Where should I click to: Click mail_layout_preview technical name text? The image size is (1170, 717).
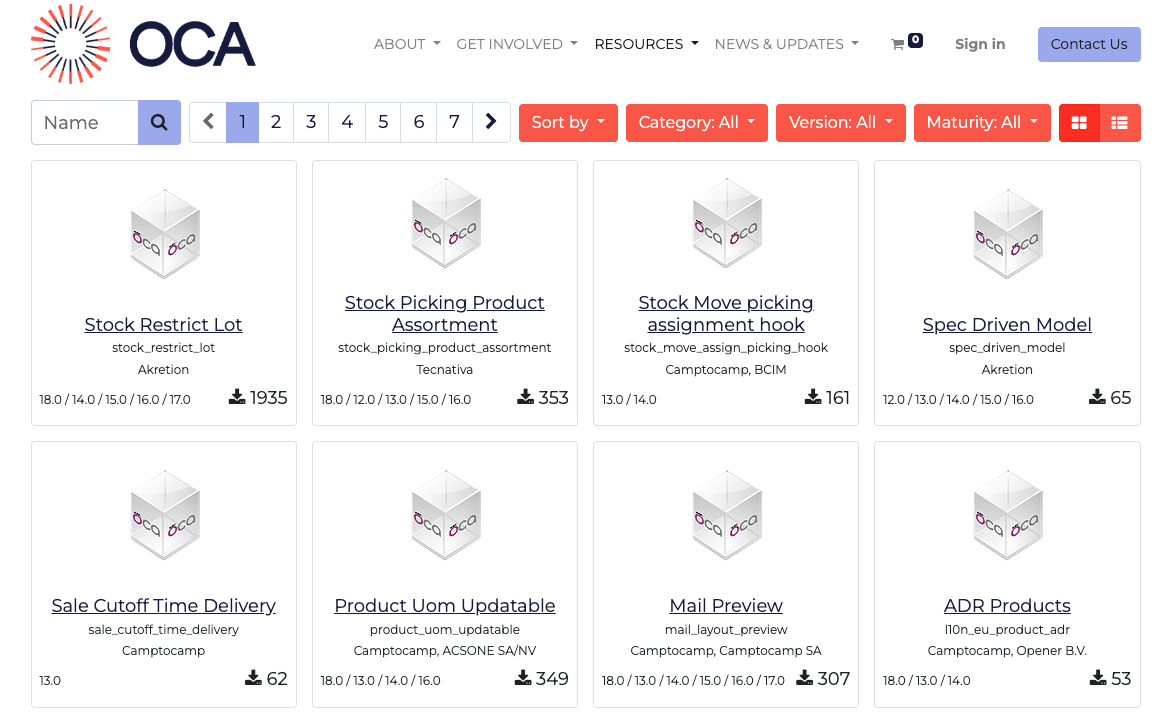coord(726,630)
